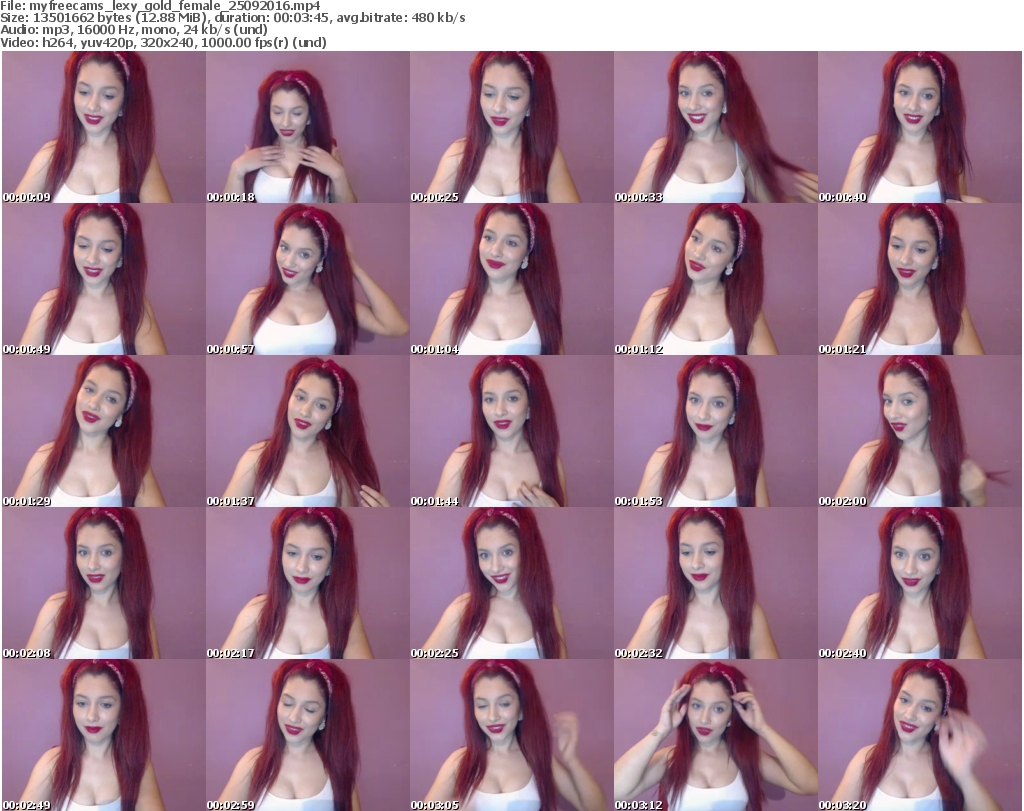Select the thumbnail frame stamped 00:02:00
1024x811 pixels.
[x=920, y=432]
